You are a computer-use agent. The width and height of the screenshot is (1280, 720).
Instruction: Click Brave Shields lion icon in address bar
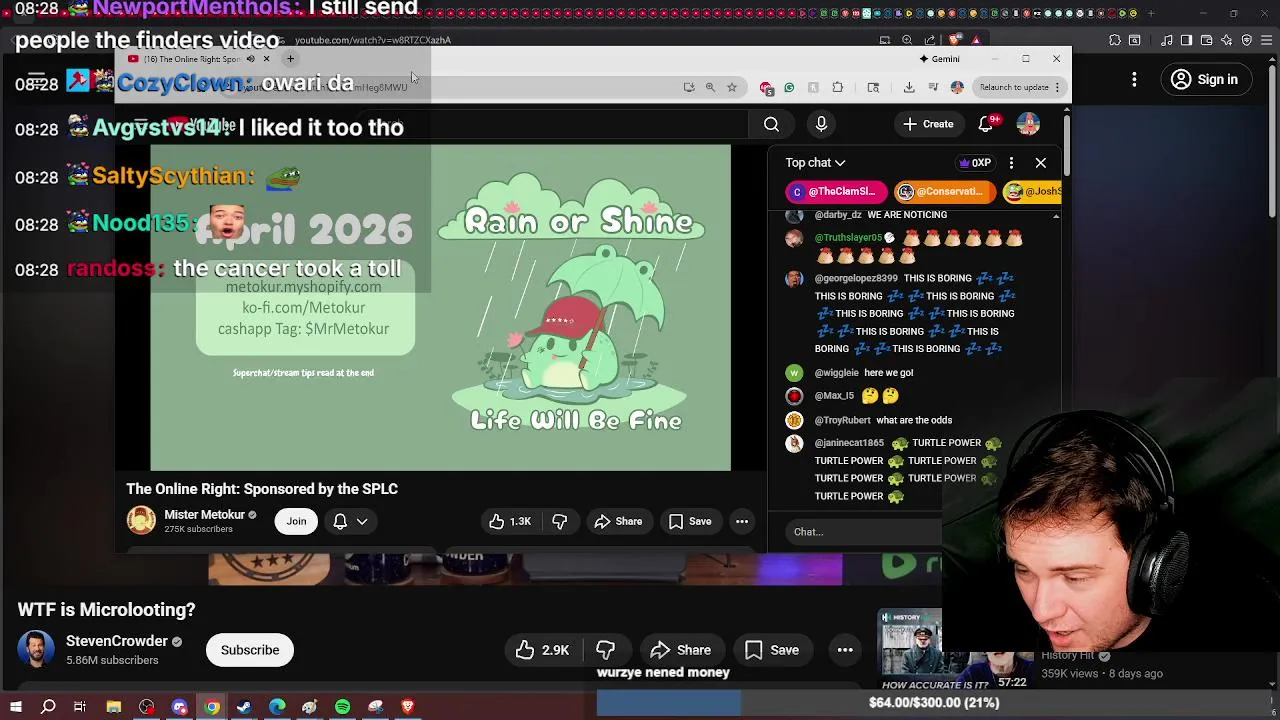[x=954, y=40]
